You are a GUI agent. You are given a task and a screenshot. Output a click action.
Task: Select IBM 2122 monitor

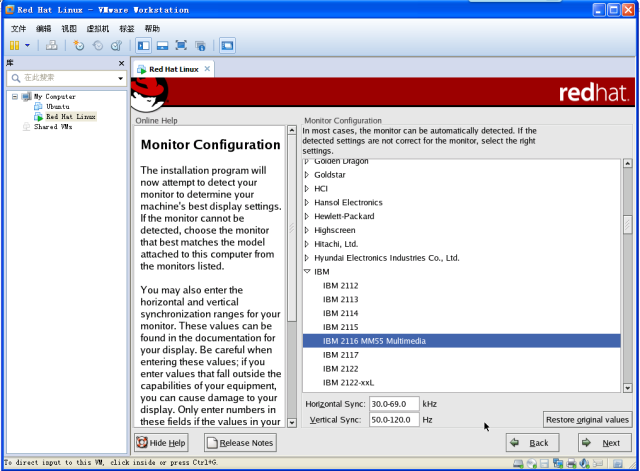[x=461, y=369]
